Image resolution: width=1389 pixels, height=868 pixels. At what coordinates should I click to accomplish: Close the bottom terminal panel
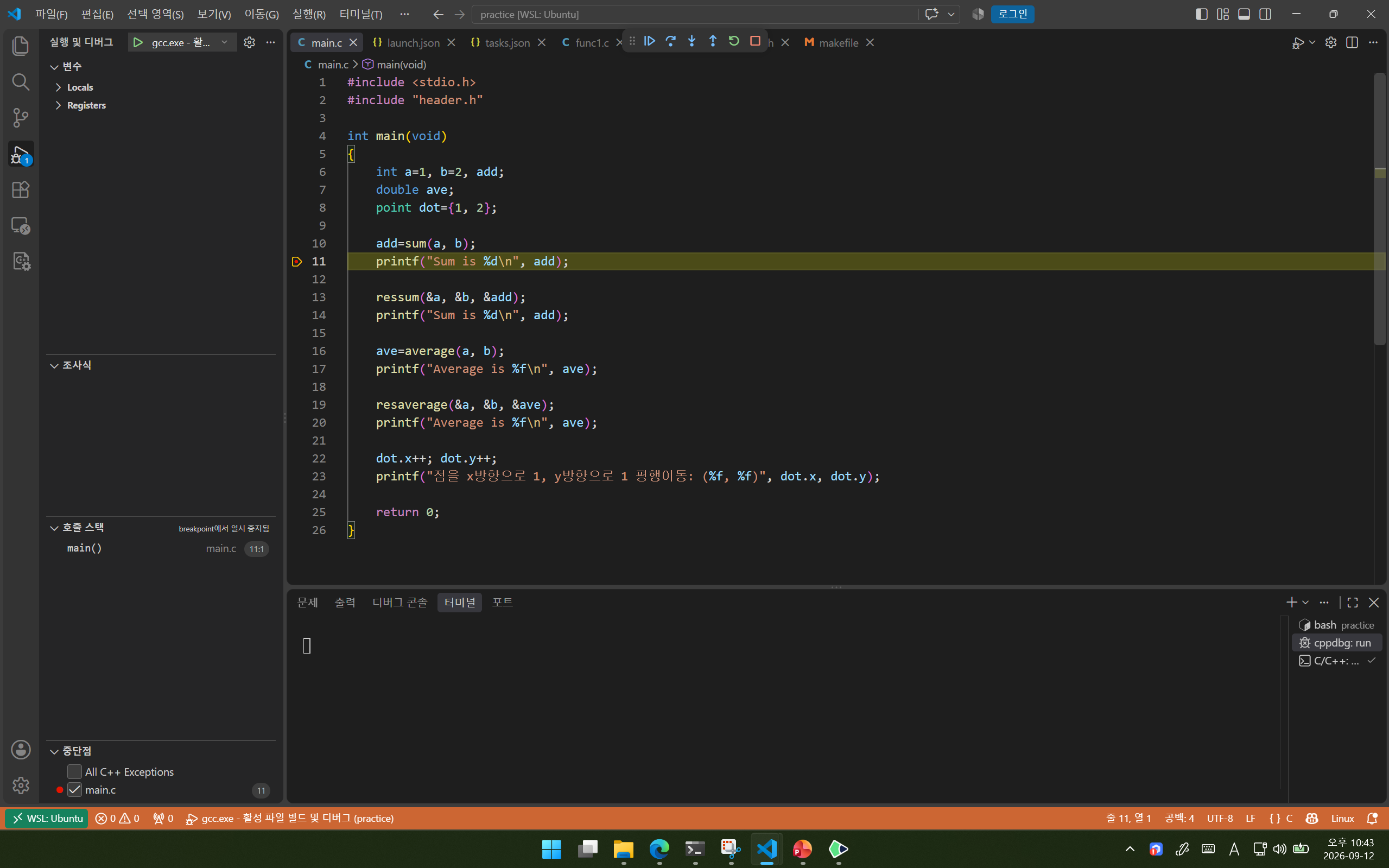1373,602
